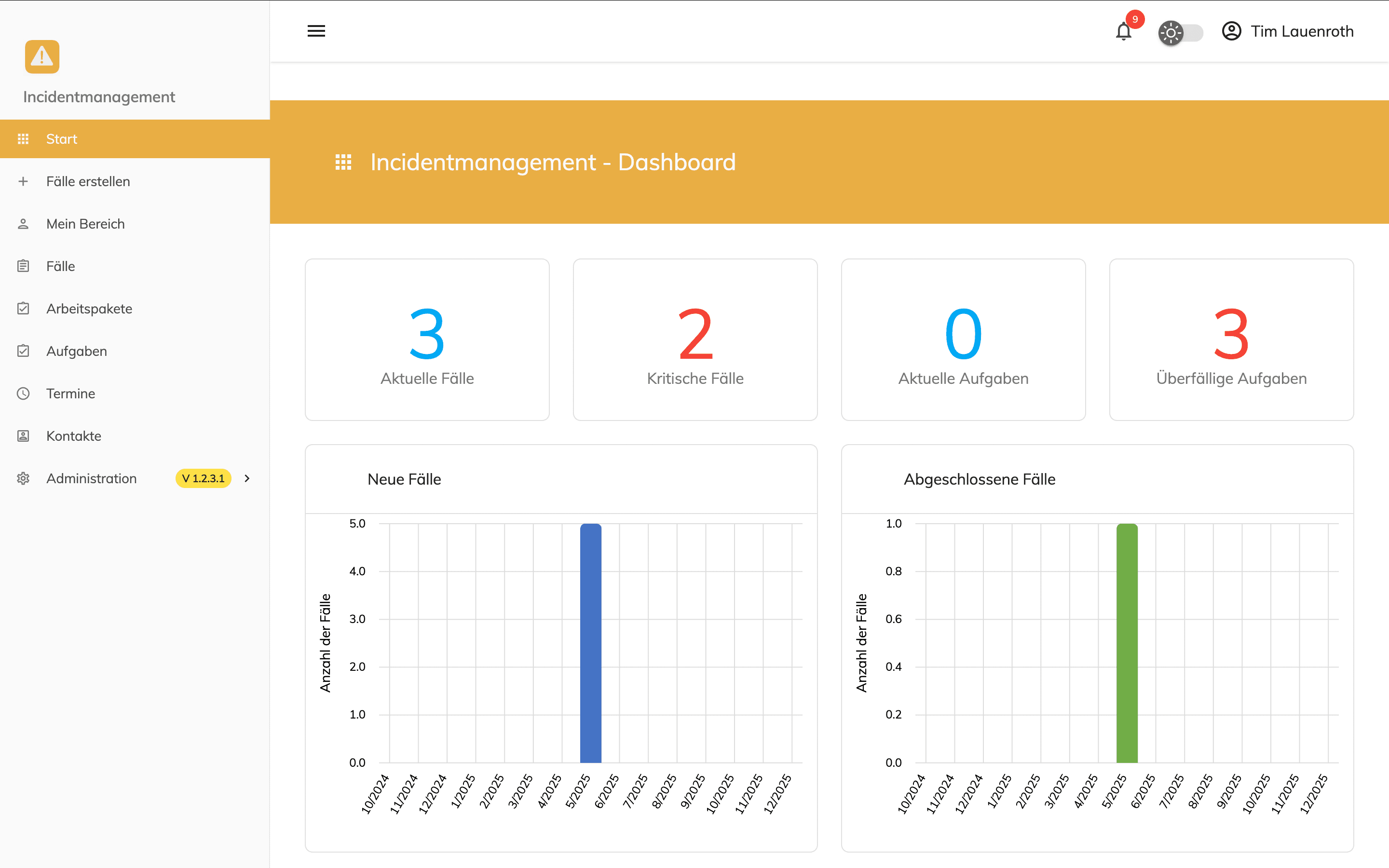Click the V 1.2.3.1 version badge
Image resolution: width=1389 pixels, height=868 pixels.
(203, 479)
